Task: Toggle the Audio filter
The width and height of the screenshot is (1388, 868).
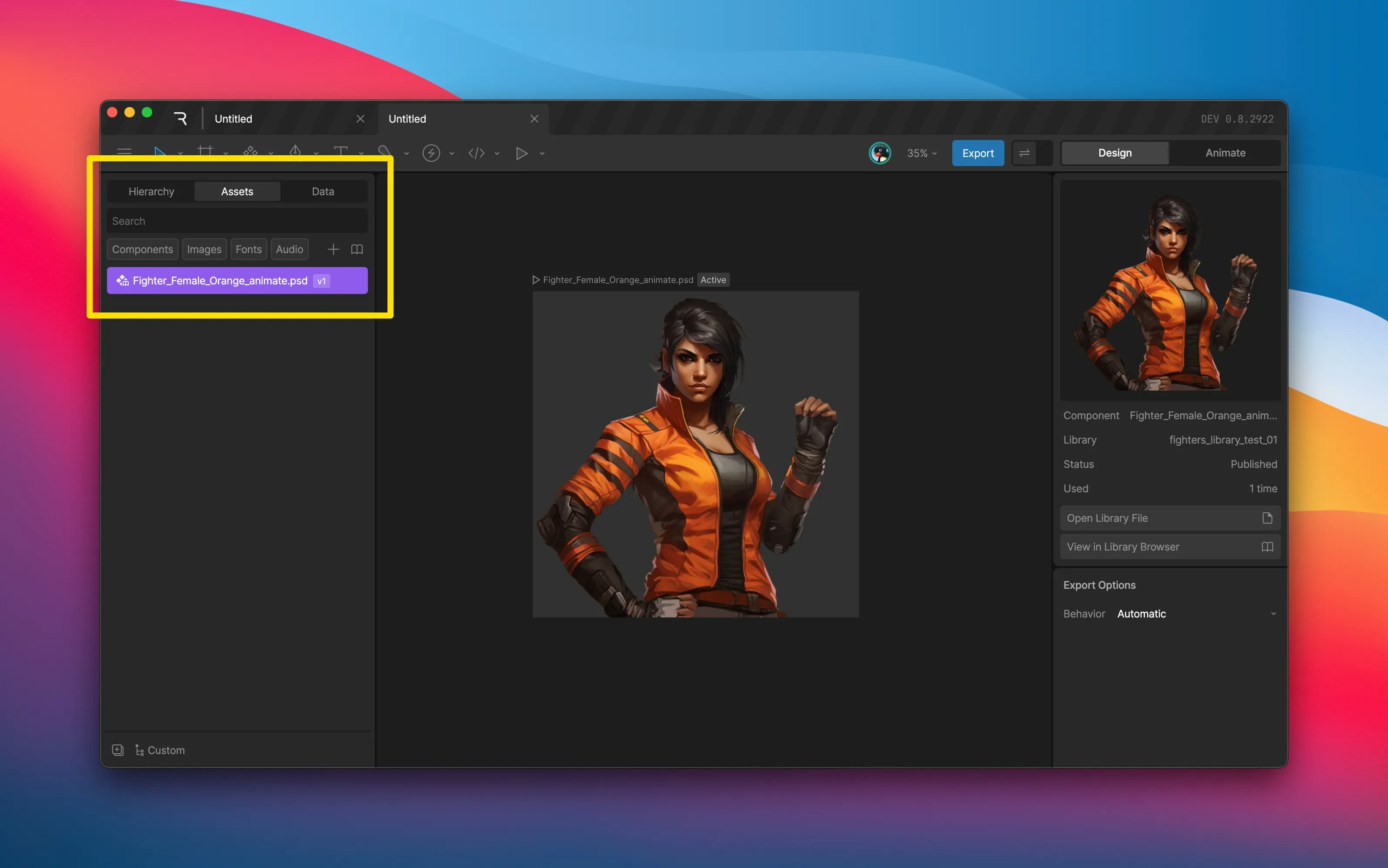Action: (289, 249)
